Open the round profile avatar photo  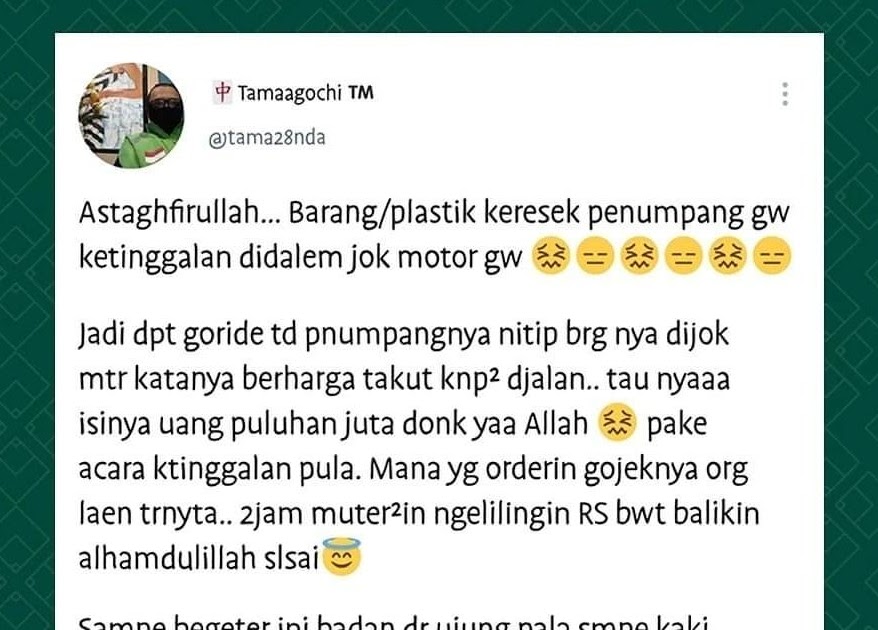click(132, 115)
